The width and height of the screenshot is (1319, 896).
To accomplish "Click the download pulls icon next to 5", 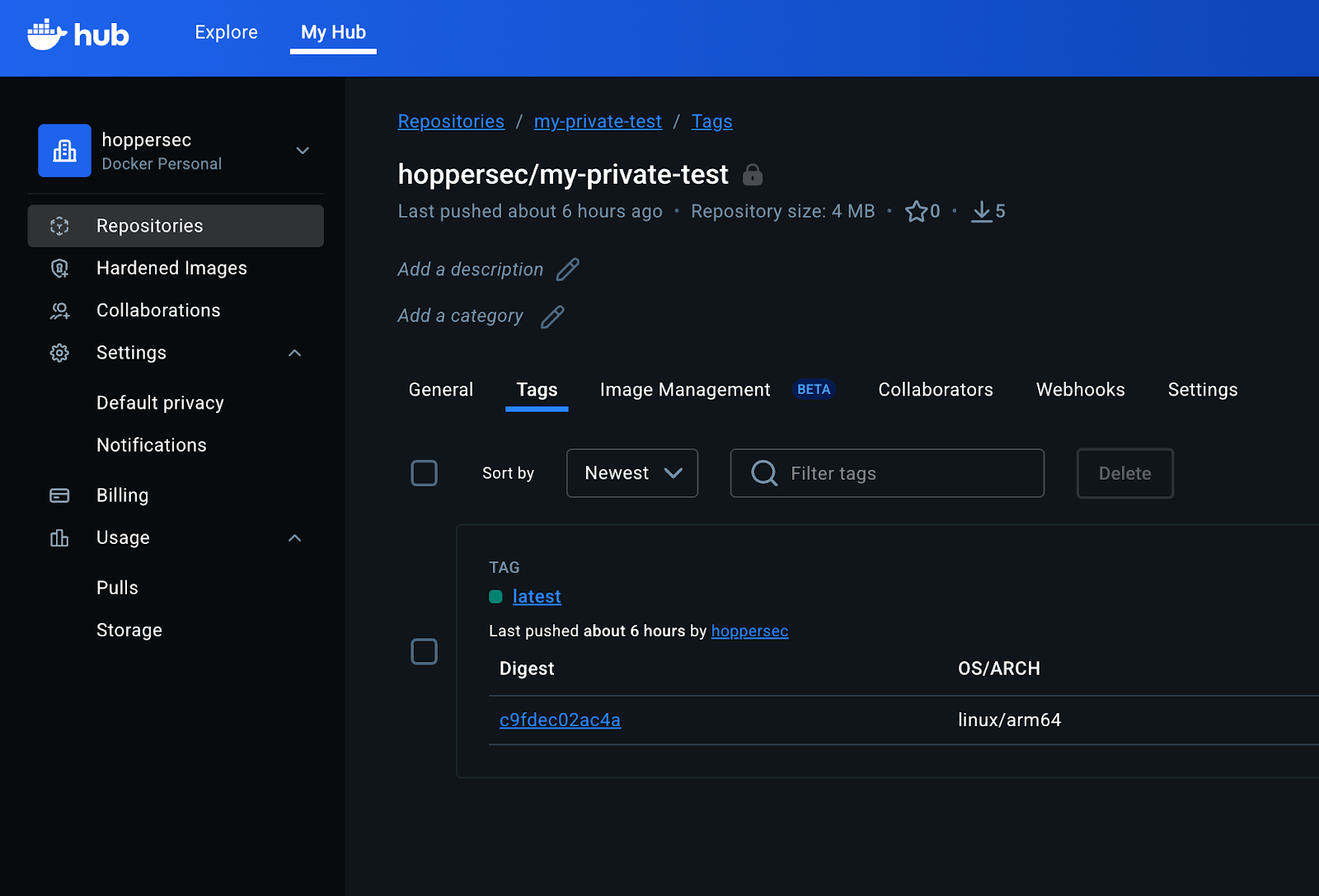I will point(981,212).
